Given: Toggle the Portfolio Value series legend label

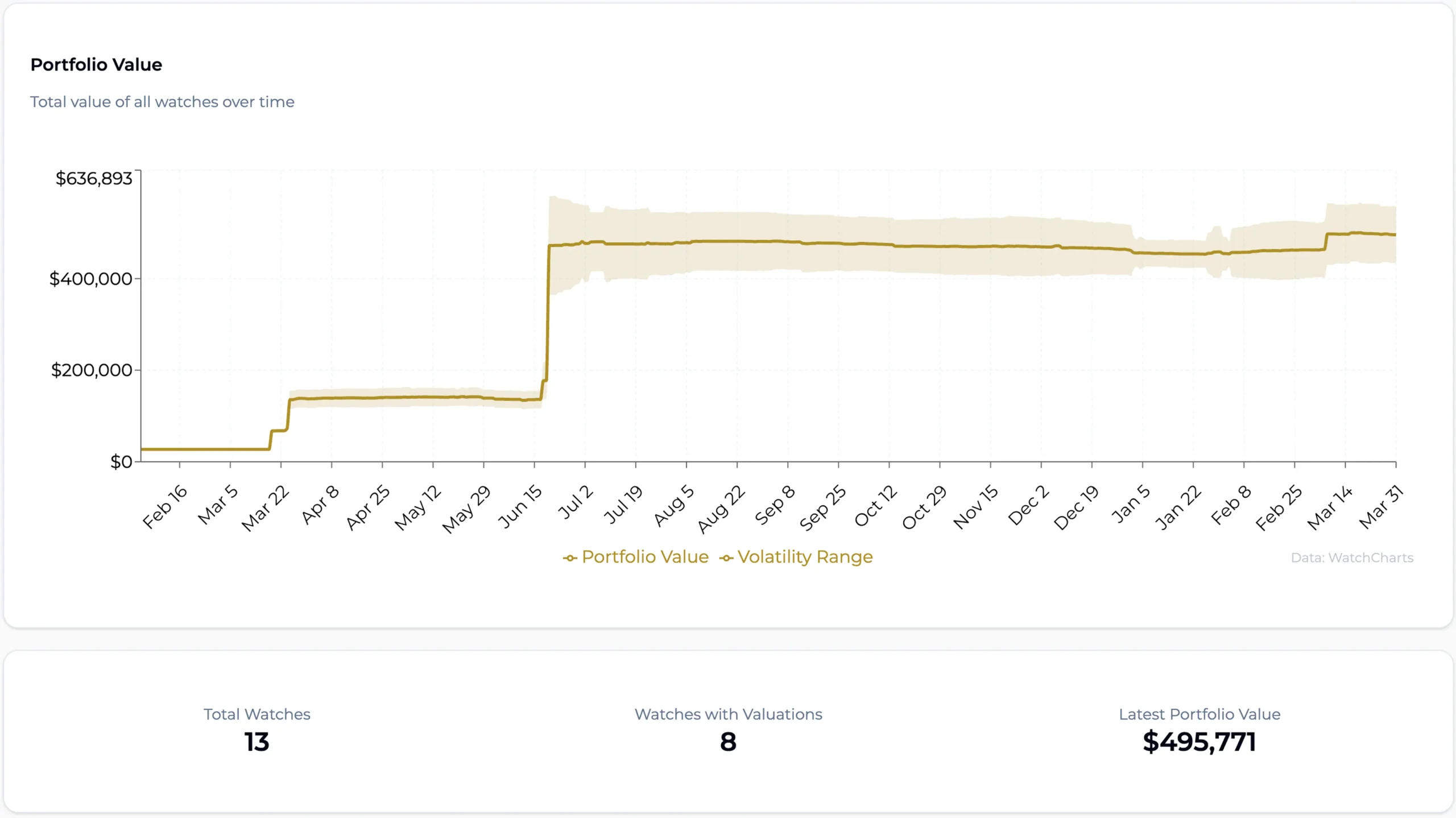Looking at the screenshot, I should click(645, 557).
